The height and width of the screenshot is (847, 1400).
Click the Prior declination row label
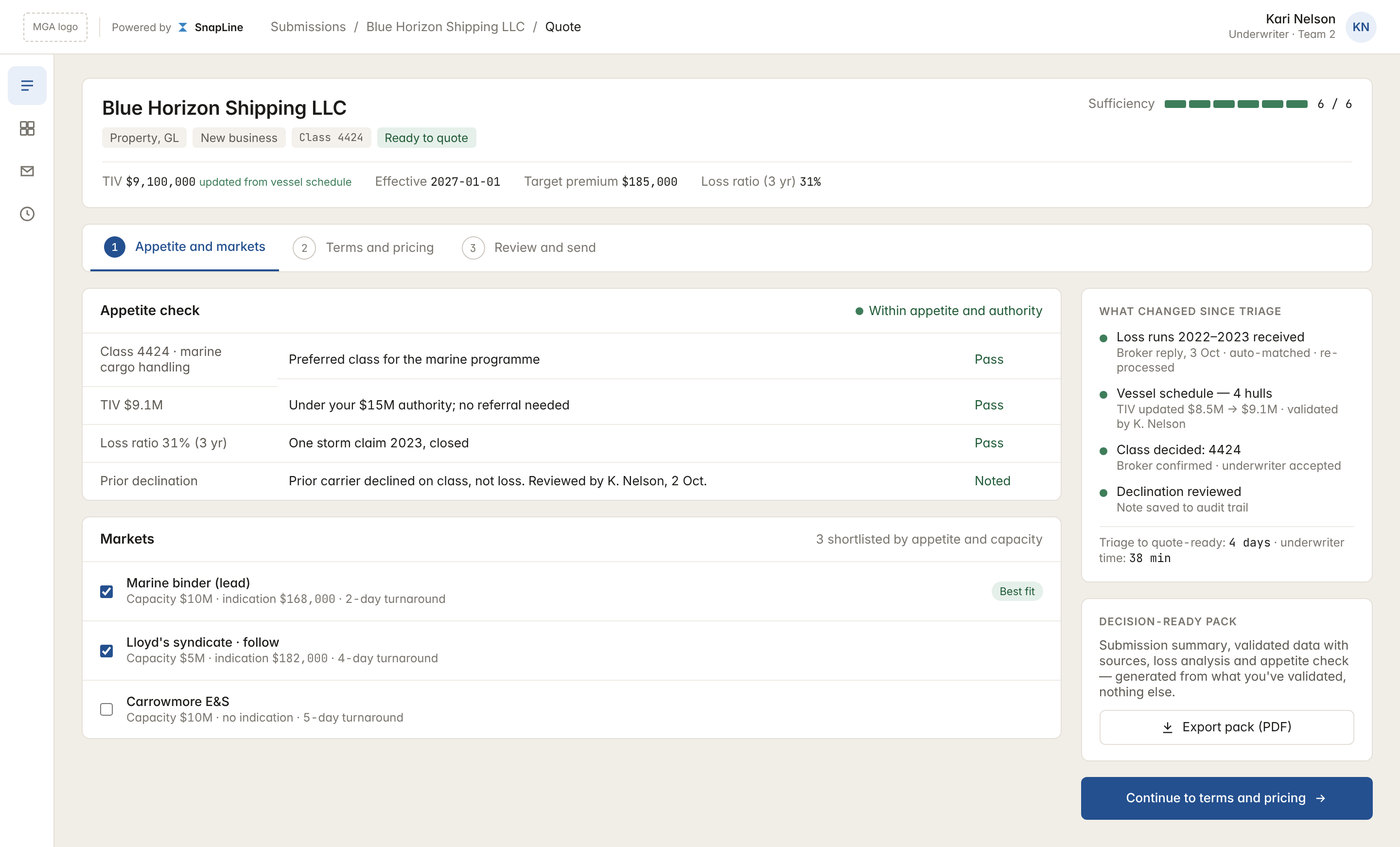pyautogui.click(x=149, y=481)
